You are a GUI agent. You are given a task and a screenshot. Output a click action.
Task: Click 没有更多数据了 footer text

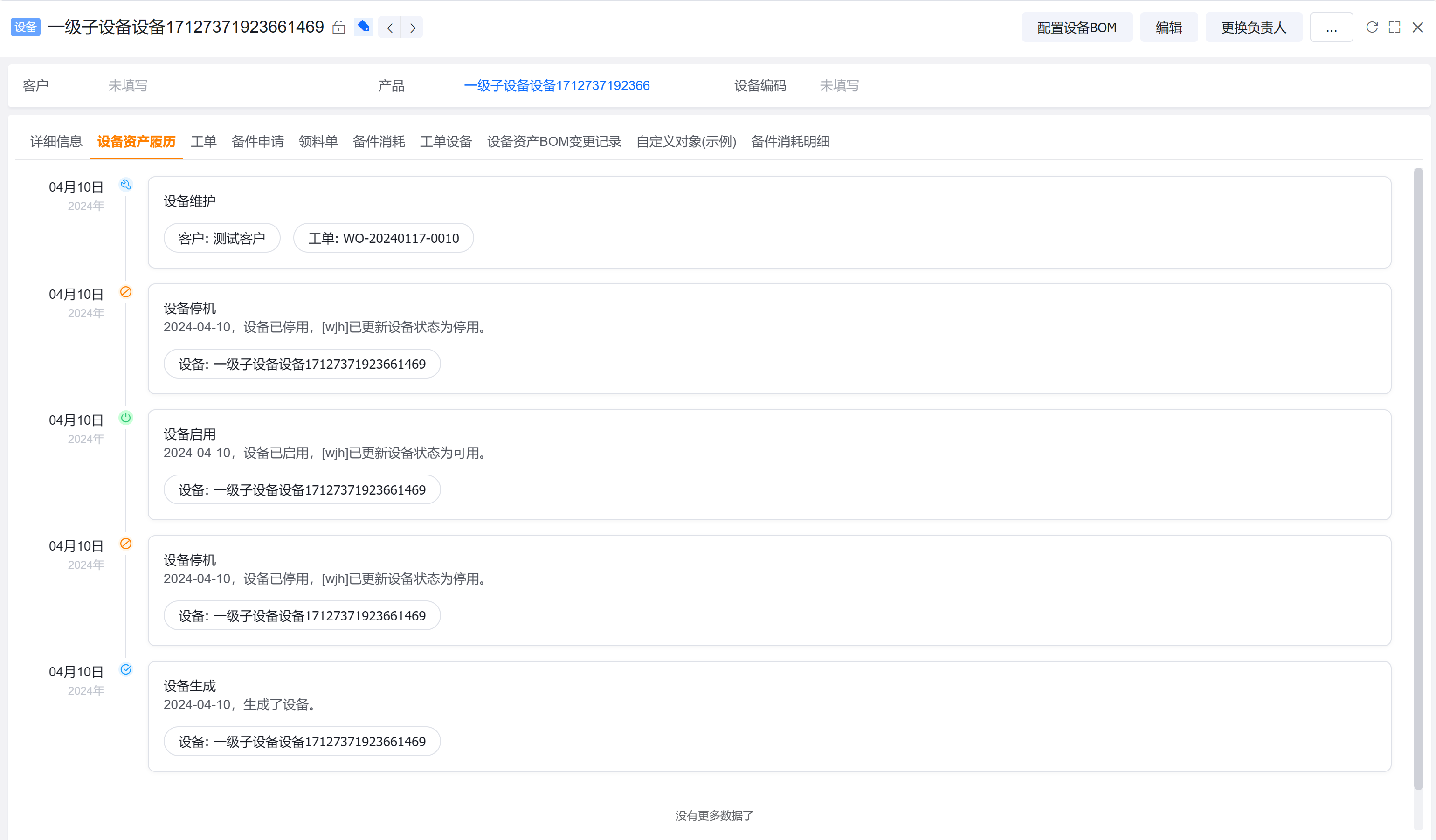pyautogui.click(x=715, y=816)
